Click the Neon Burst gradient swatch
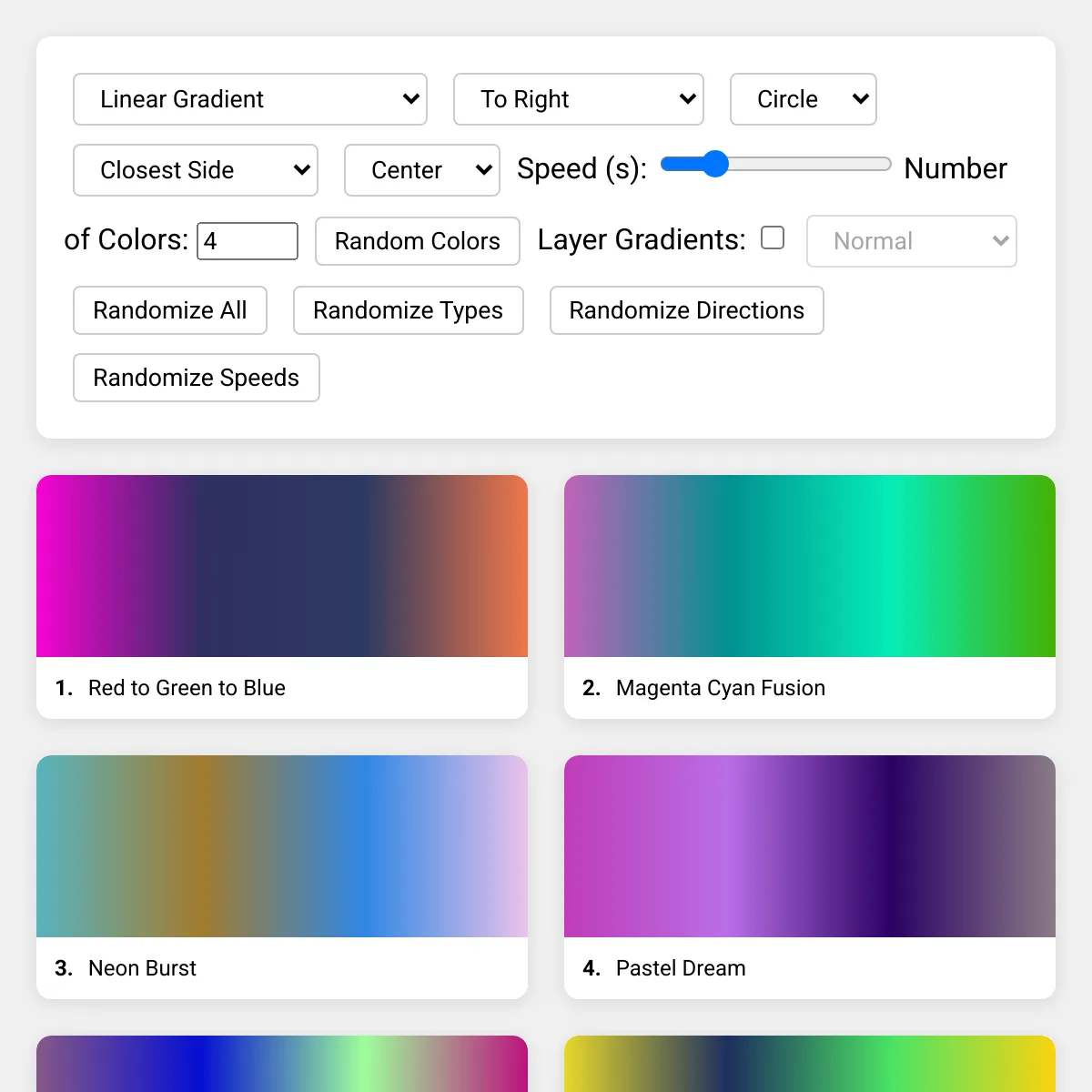 (282, 846)
